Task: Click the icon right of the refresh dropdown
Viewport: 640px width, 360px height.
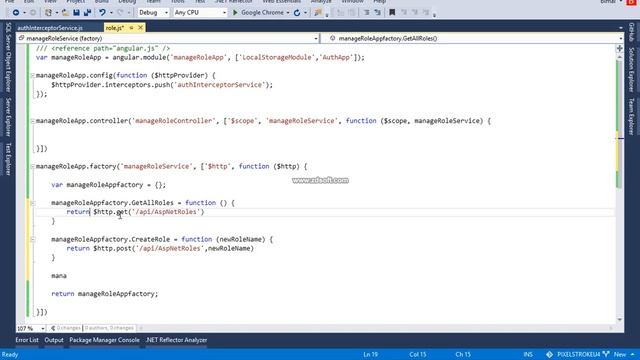Action: point(318,13)
